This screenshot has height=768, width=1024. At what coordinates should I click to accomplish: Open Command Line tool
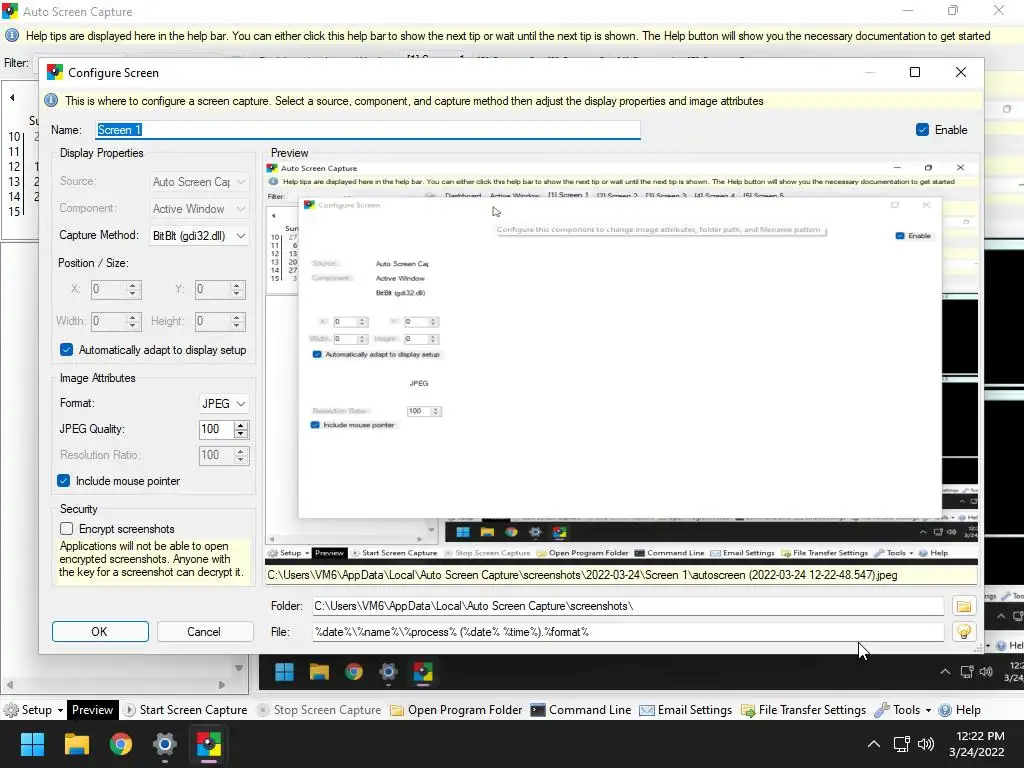(x=581, y=710)
